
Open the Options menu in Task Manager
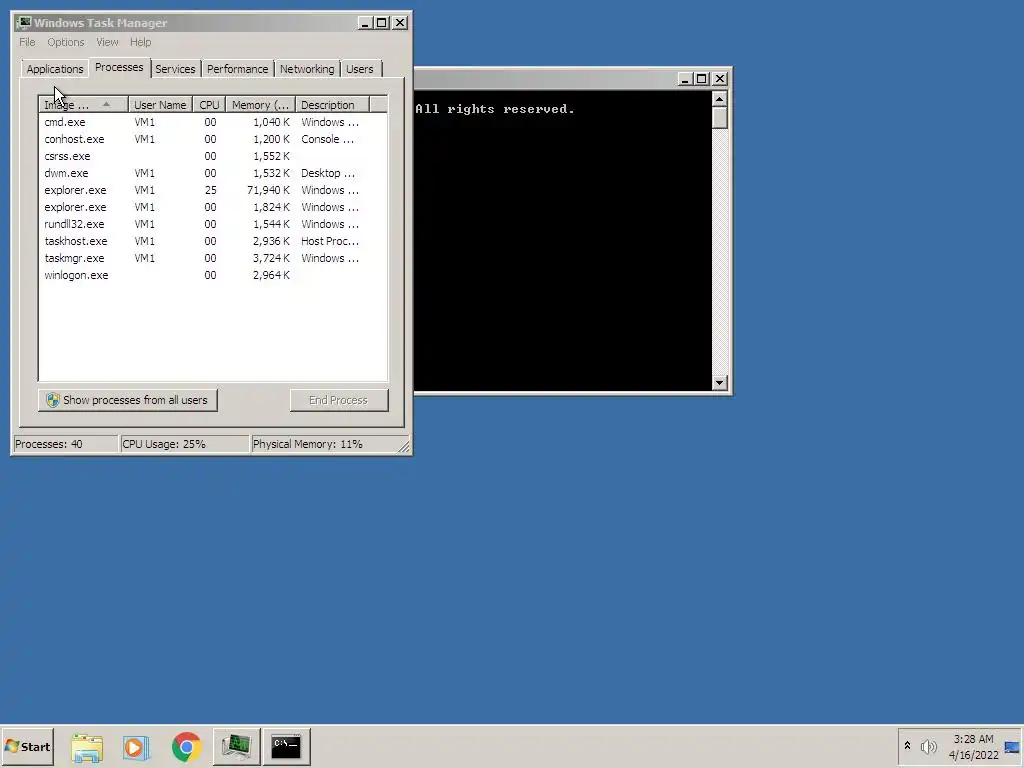pyautogui.click(x=65, y=42)
